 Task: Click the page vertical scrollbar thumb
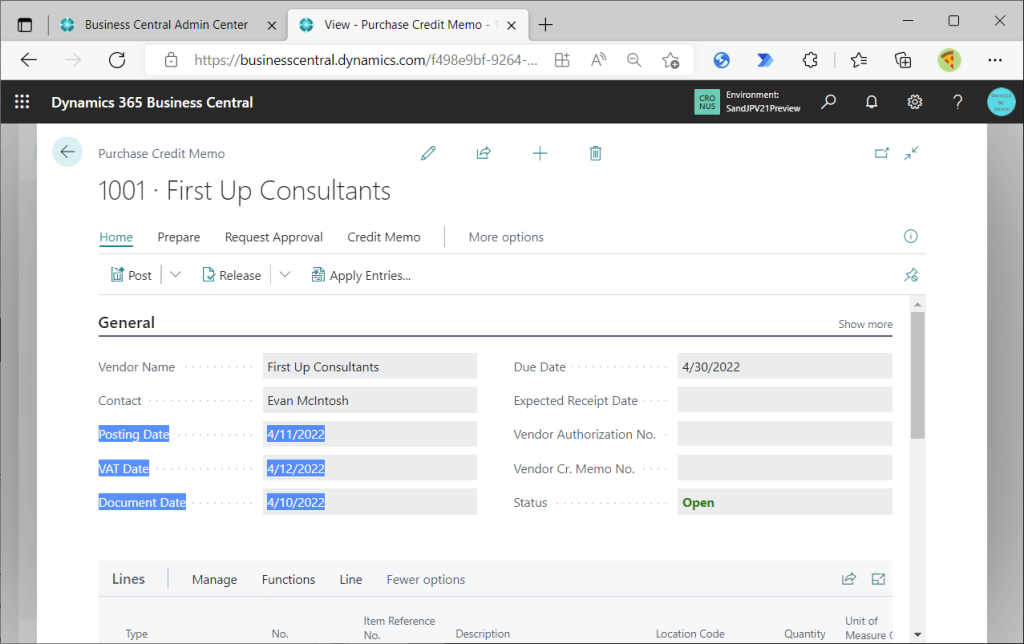point(918,376)
